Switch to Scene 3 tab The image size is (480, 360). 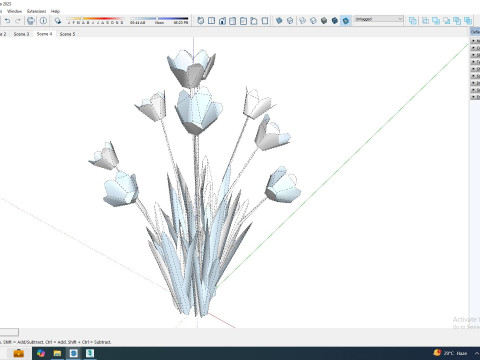point(21,34)
